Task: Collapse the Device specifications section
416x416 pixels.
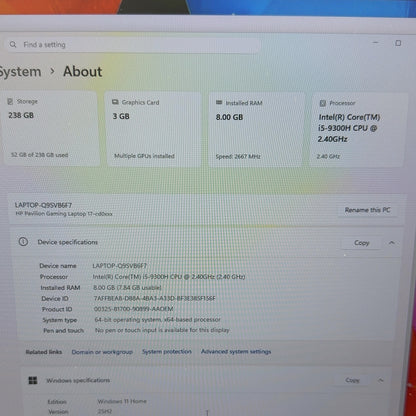Action: coord(392,243)
